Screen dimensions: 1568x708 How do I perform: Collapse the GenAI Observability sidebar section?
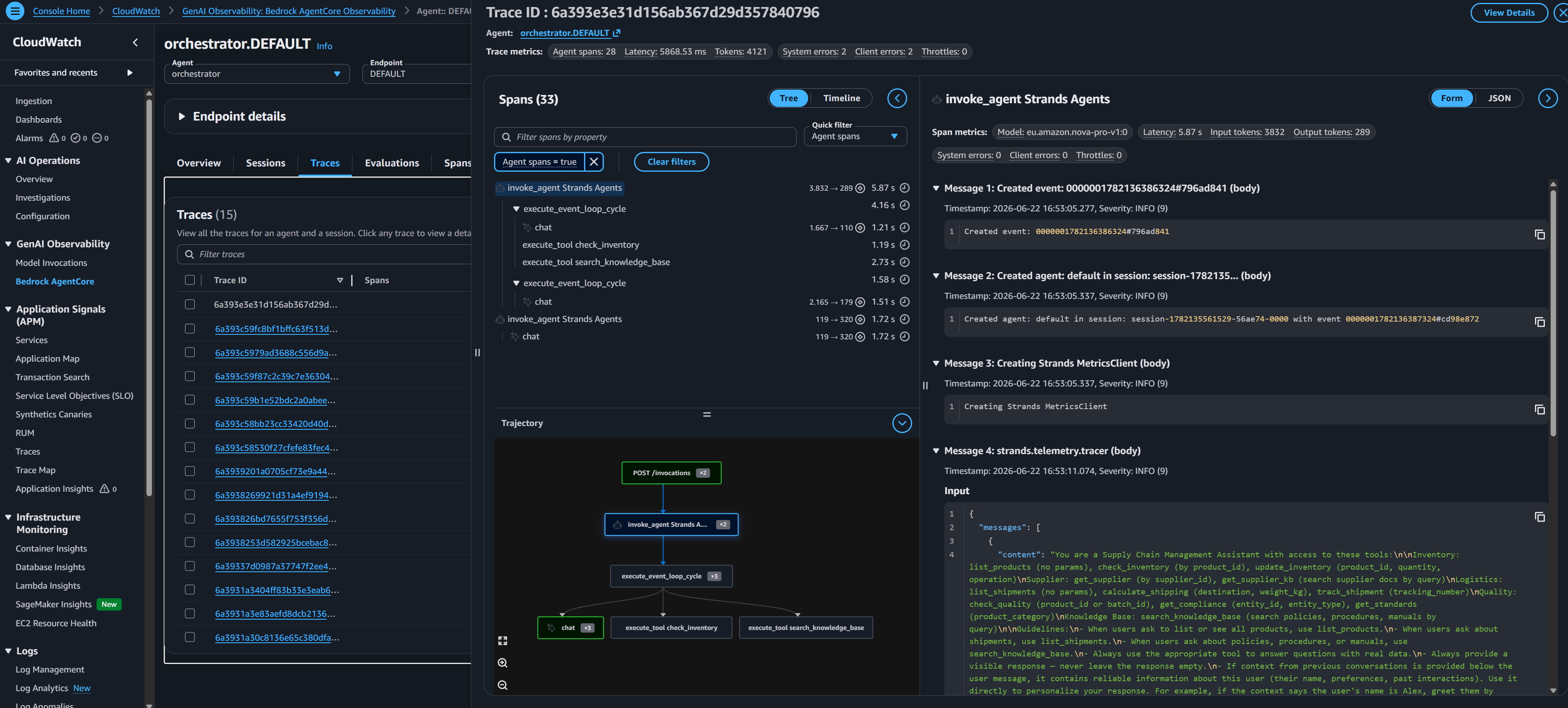pos(9,244)
